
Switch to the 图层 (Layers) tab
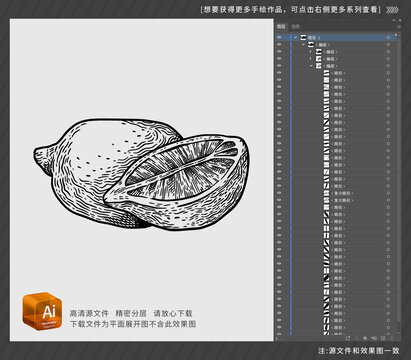click(x=281, y=26)
